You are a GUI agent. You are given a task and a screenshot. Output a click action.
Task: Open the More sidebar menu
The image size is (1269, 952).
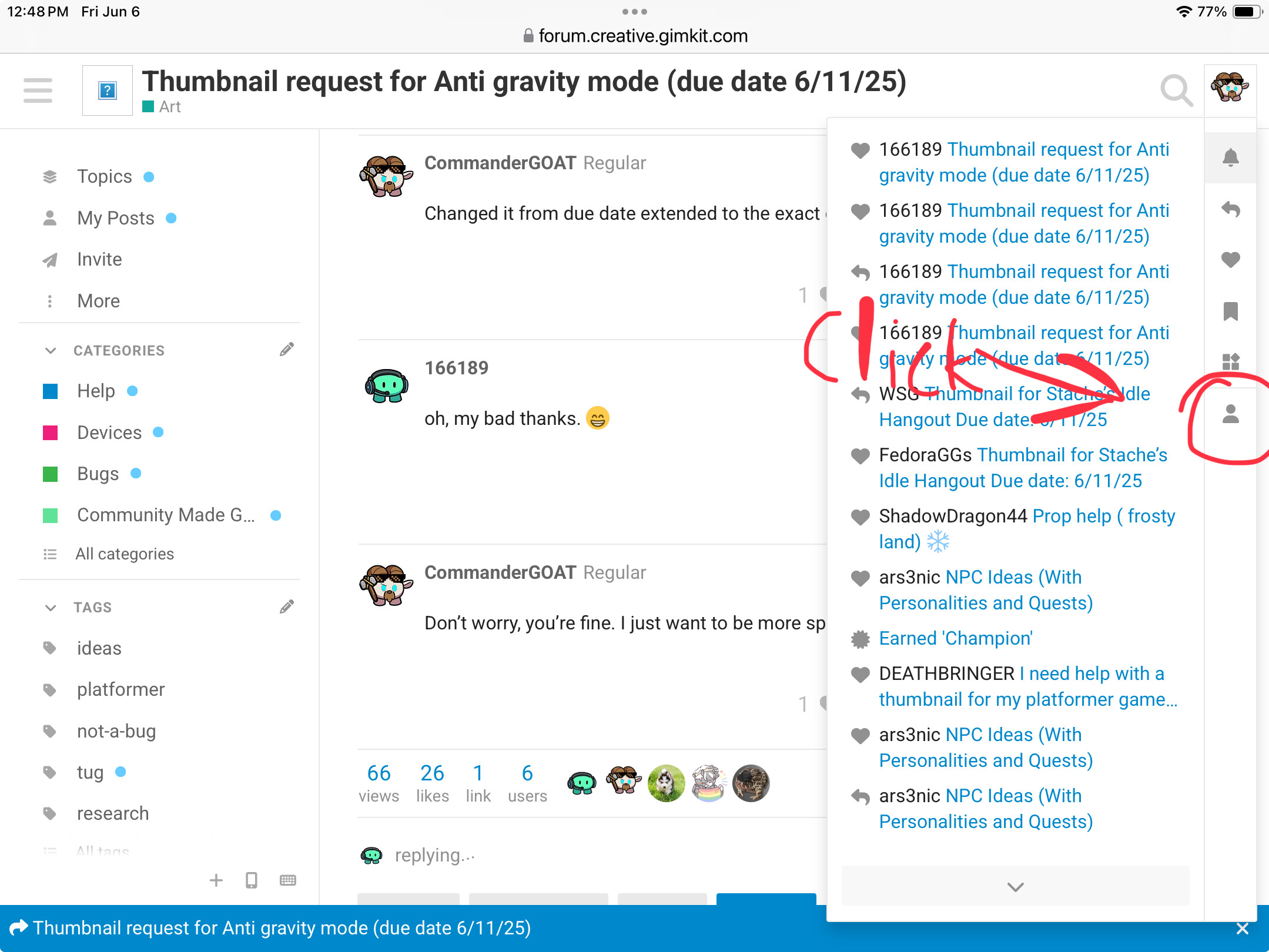98,301
